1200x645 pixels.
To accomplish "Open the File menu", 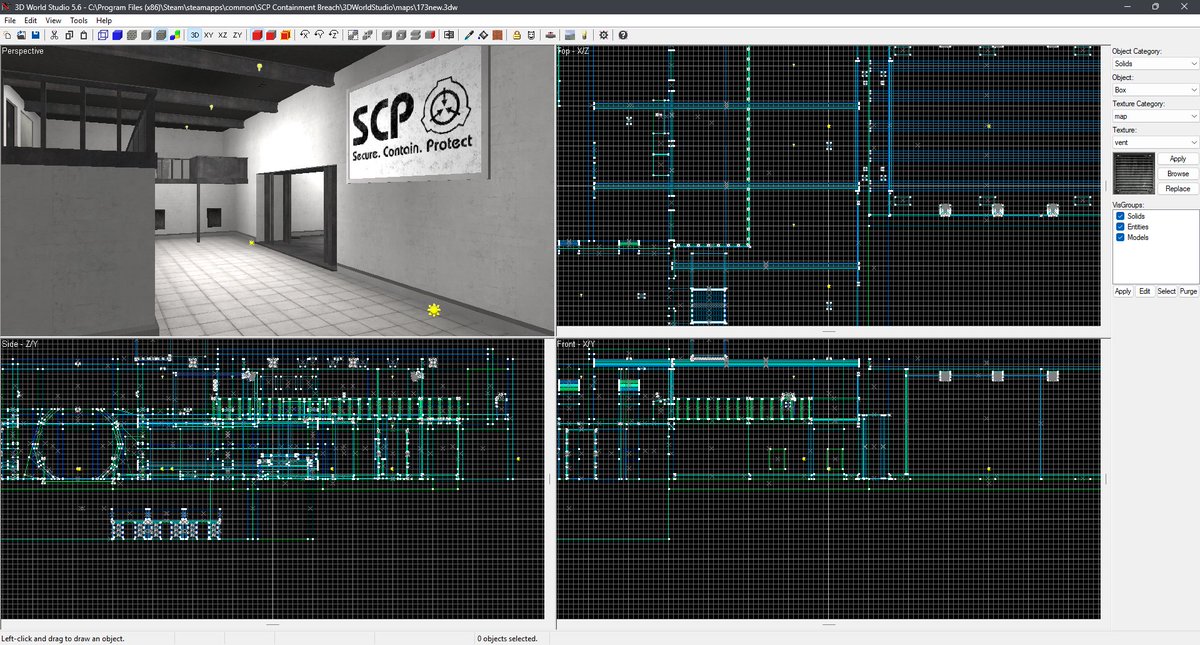I will pyautogui.click(x=9, y=20).
